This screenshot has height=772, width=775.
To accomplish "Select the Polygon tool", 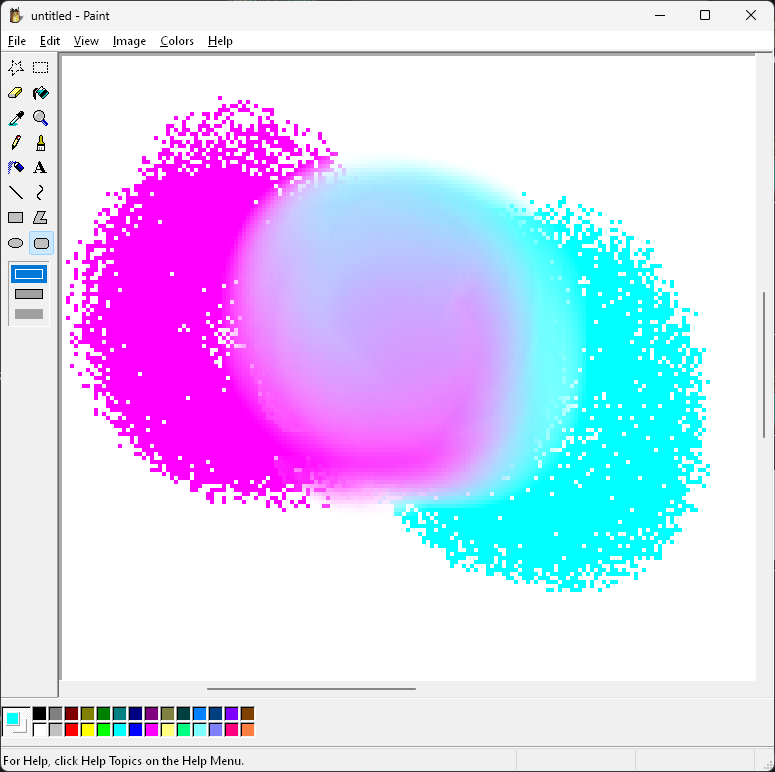I will click(41, 217).
